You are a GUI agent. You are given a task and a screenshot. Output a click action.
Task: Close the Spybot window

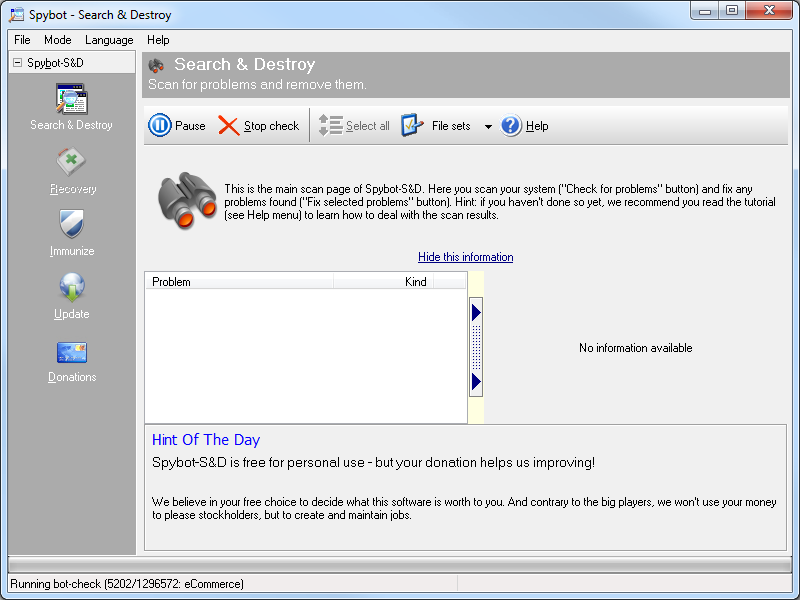tap(769, 11)
